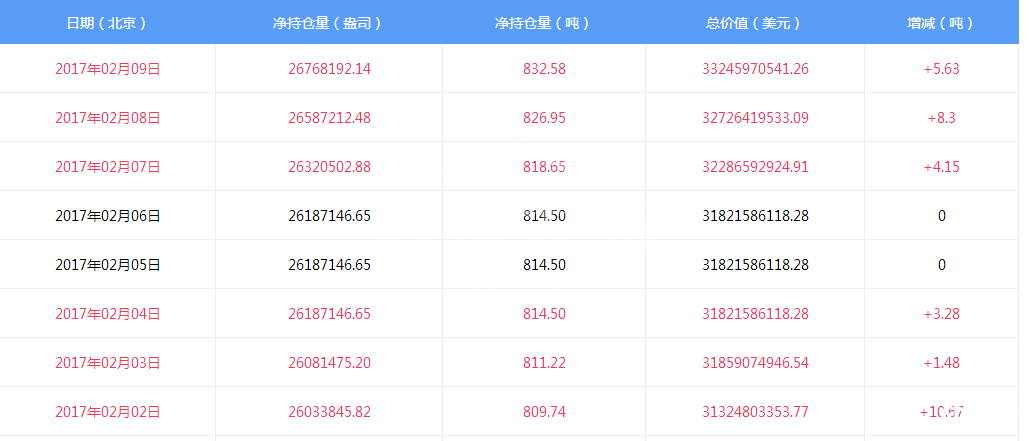Select the date cell 2017年02月04日
The image size is (1033, 441).
point(107,314)
